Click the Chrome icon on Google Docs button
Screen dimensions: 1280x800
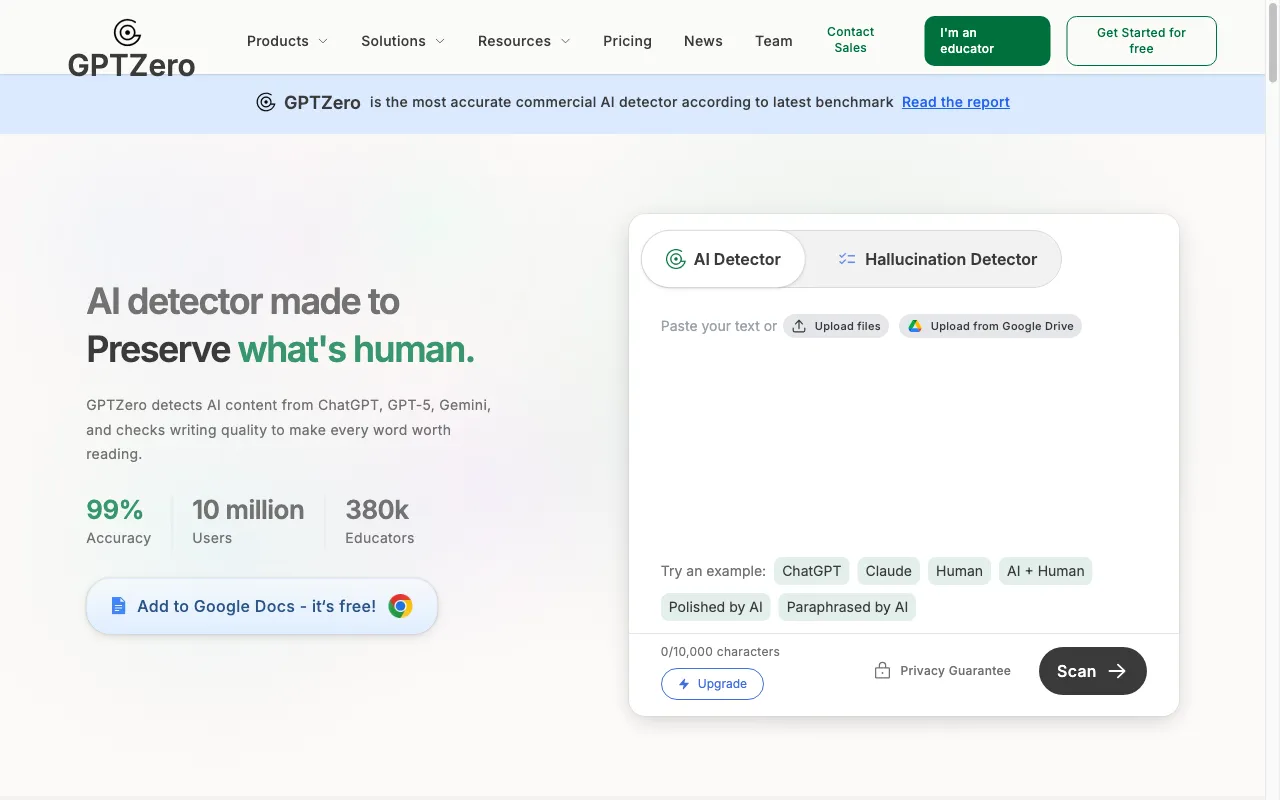click(x=400, y=606)
